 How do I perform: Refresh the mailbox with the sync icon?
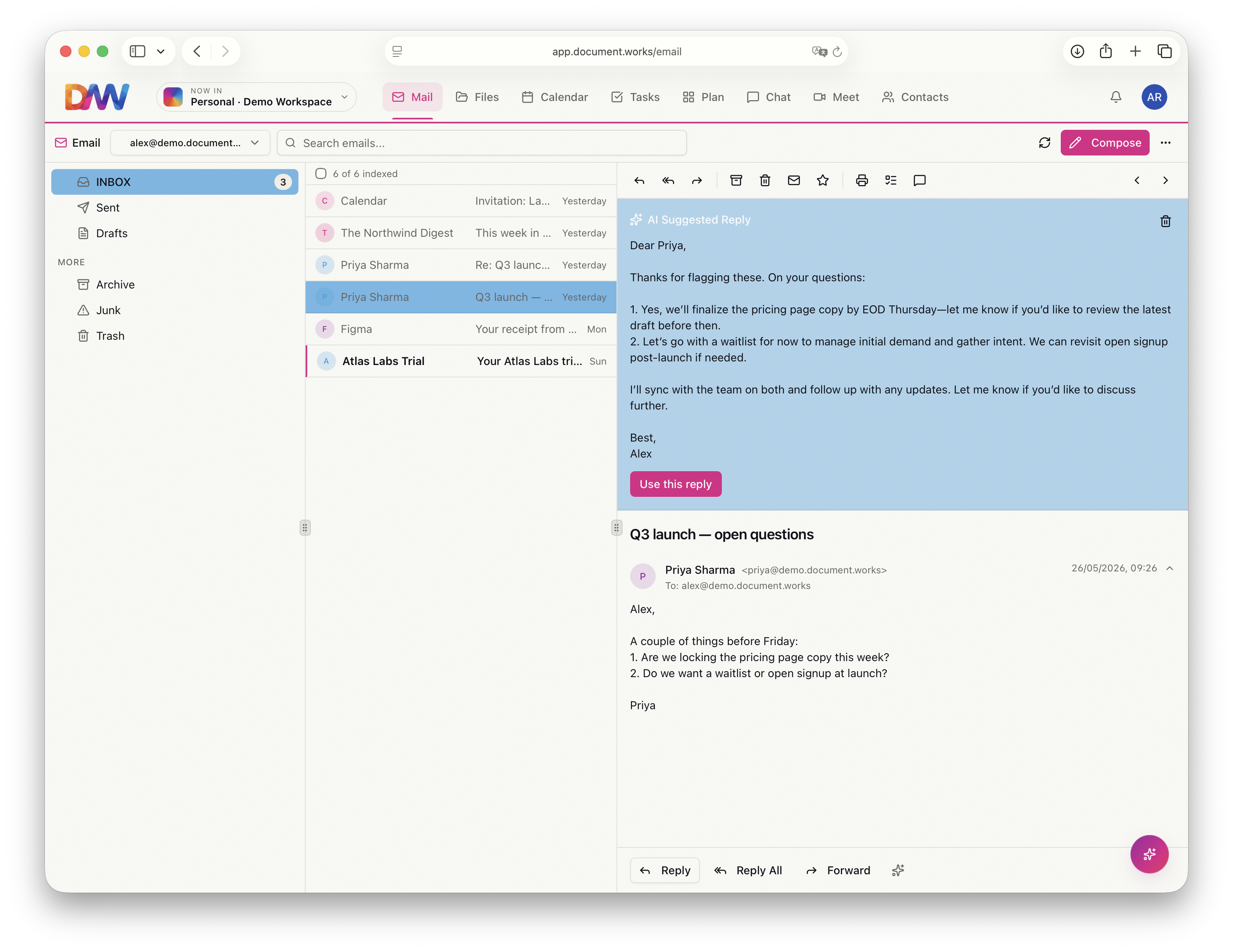(x=1044, y=143)
